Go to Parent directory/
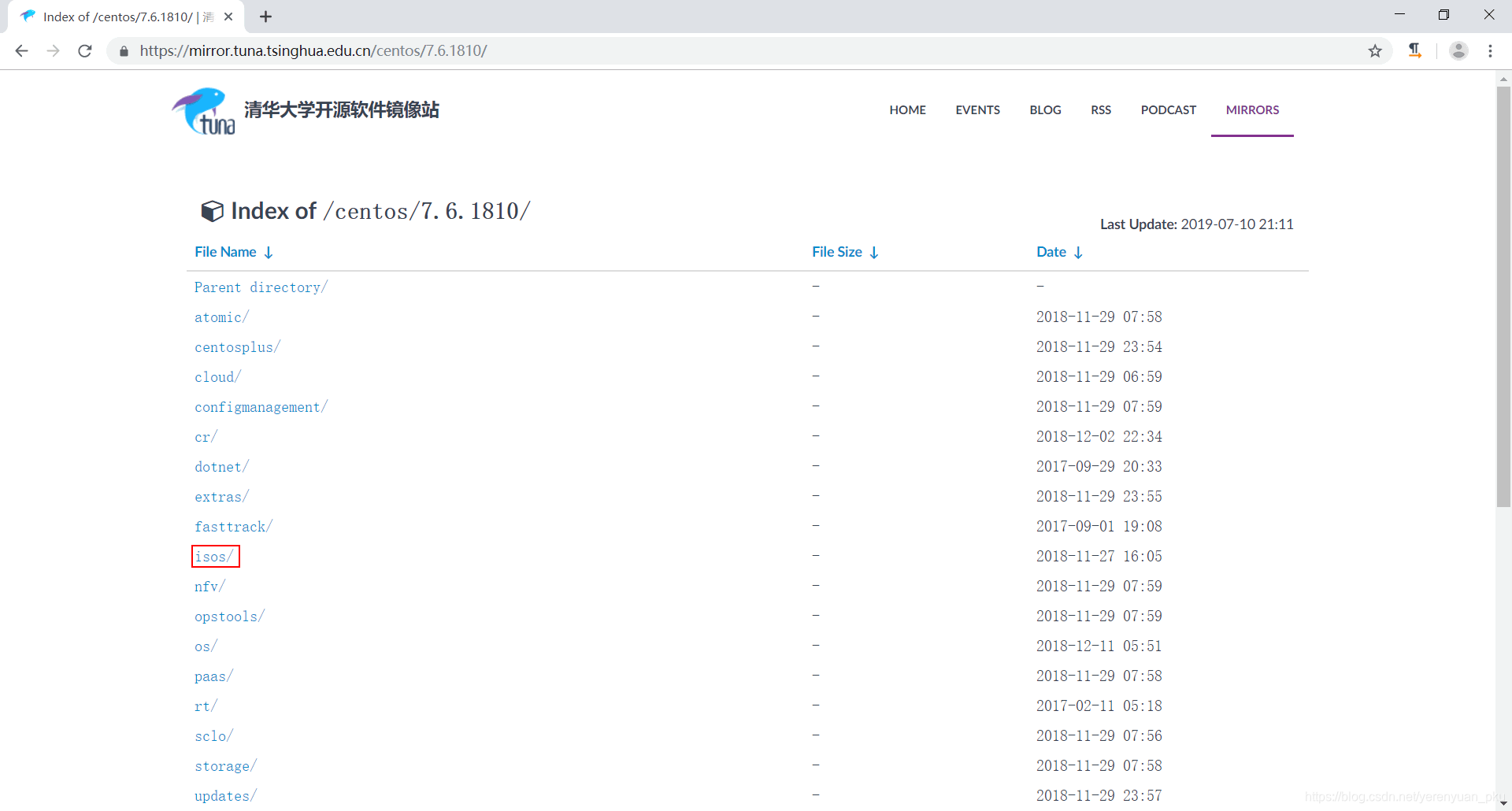The height and width of the screenshot is (811, 1512). pyautogui.click(x=261, y=287)
